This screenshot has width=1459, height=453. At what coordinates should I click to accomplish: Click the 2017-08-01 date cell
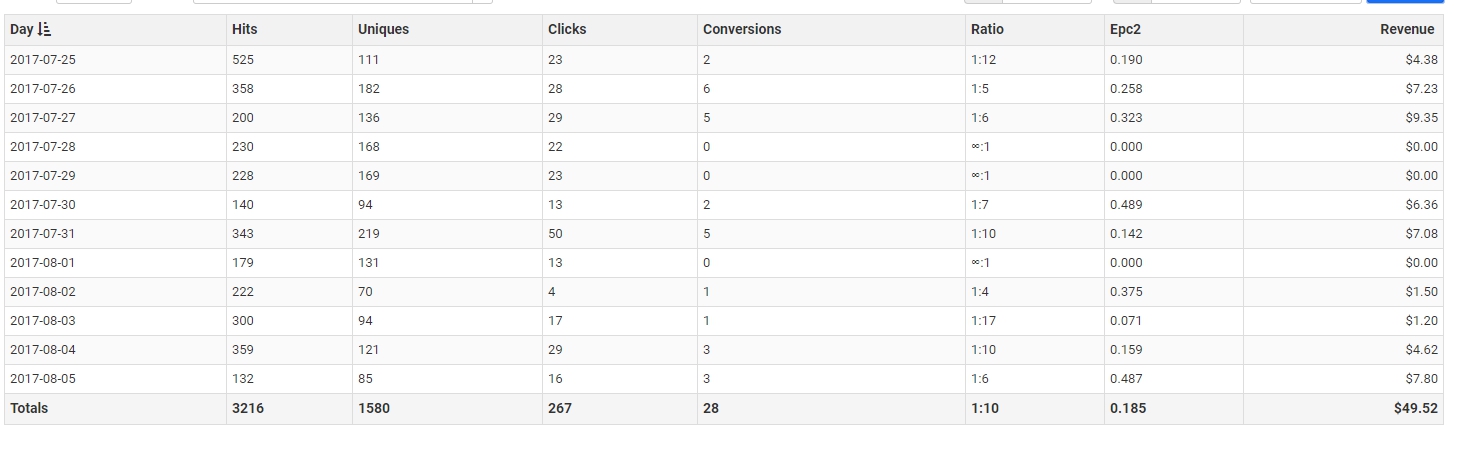(x=43, y=263)
